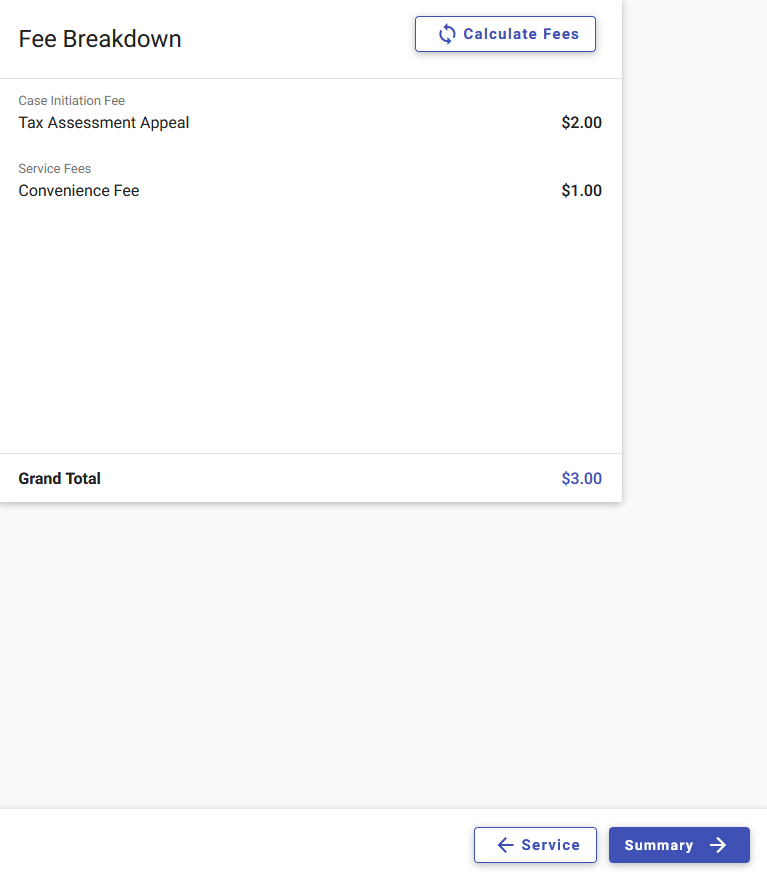Click the refresh icon on Calculate Fees
Viewport: 767px width, 882px height.
[447, 34]
